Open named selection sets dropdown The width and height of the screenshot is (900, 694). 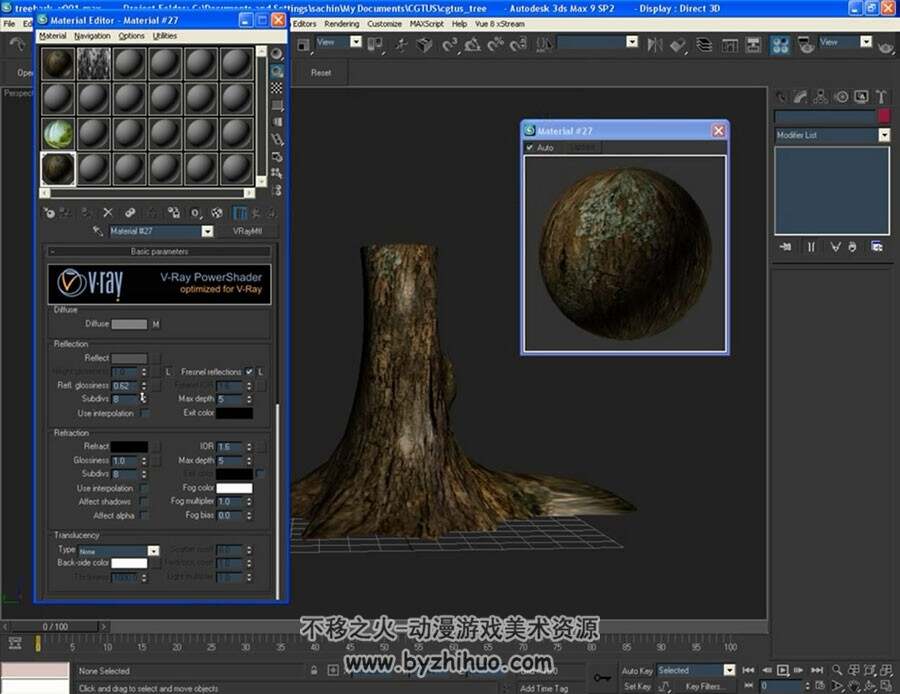point(632,42)
